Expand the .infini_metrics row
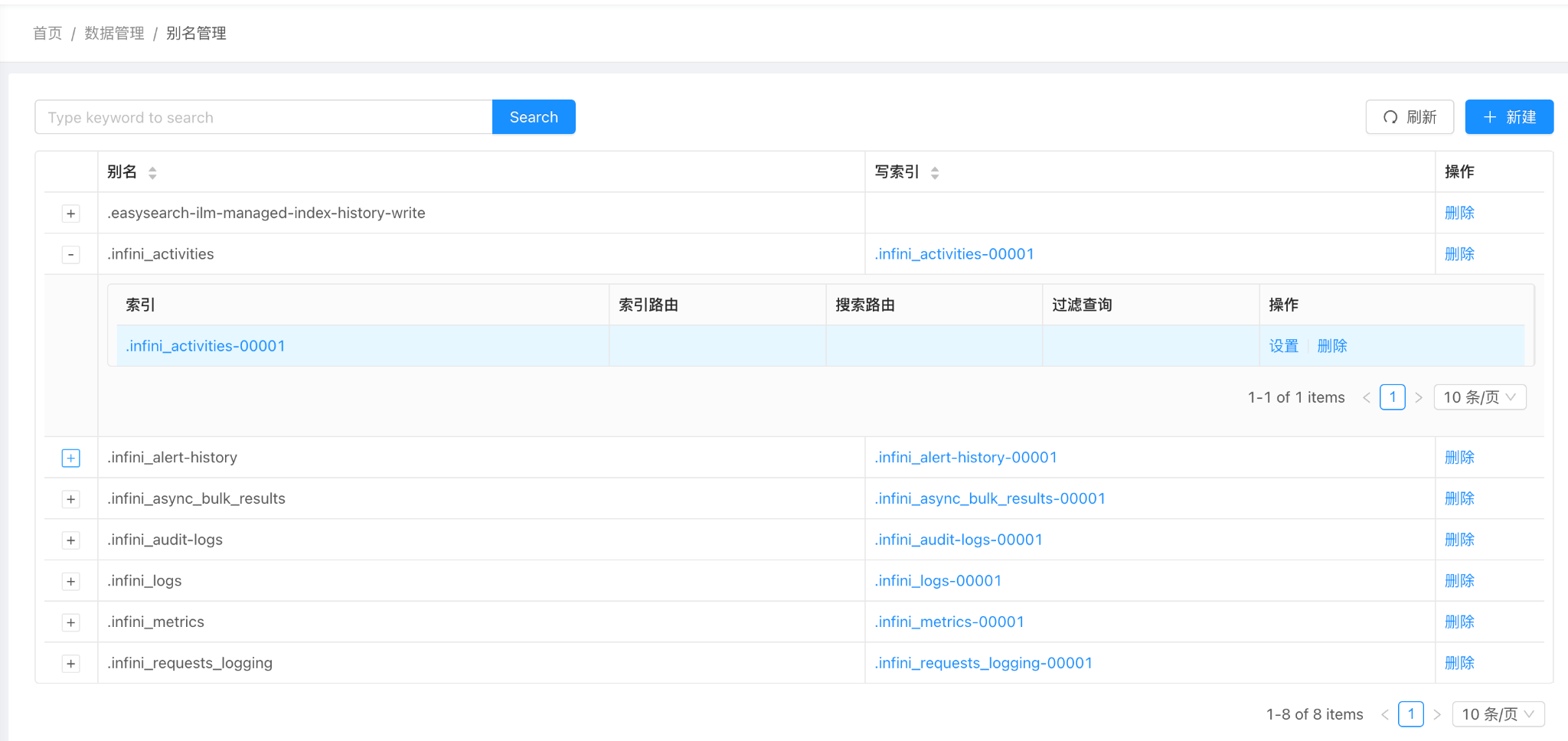Screen dimensions: 1568x741 (x=70, y=622)
